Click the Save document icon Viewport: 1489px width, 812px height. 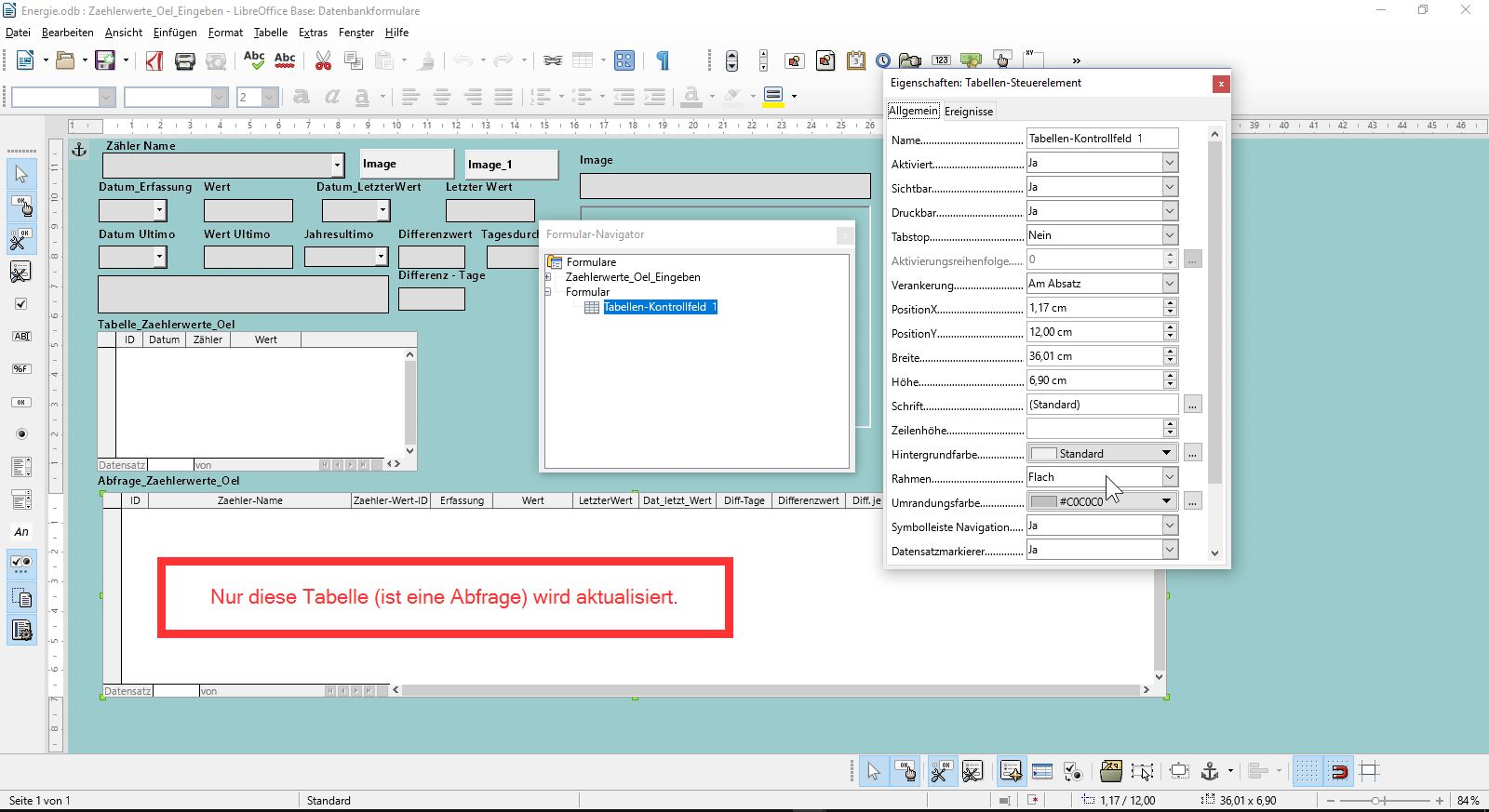[x=104, y=60]
